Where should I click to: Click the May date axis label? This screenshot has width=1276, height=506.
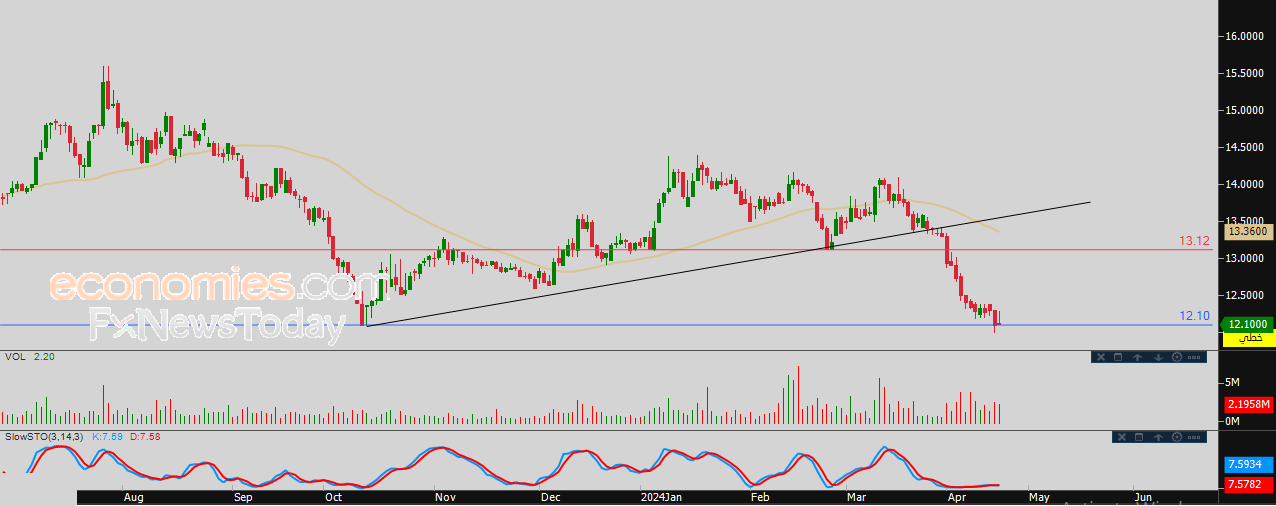[1039, 497]
